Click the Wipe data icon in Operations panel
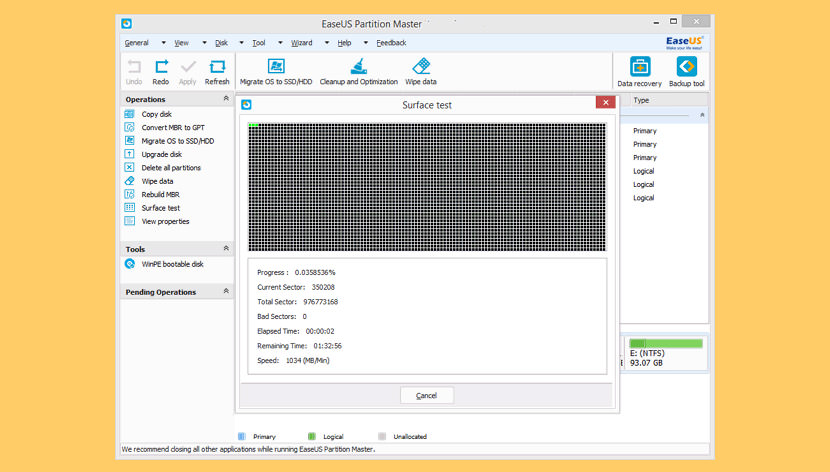 [130, 181]
